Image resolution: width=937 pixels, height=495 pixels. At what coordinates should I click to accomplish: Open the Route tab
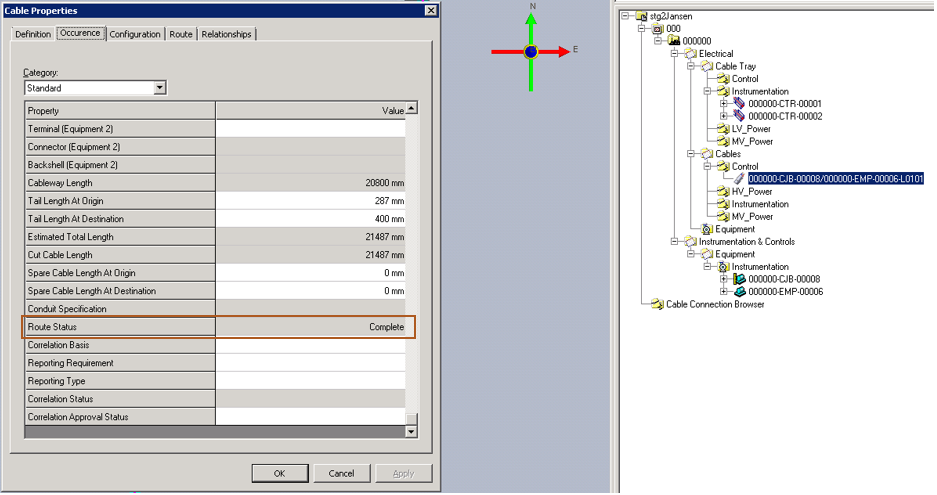pos(181,34)
